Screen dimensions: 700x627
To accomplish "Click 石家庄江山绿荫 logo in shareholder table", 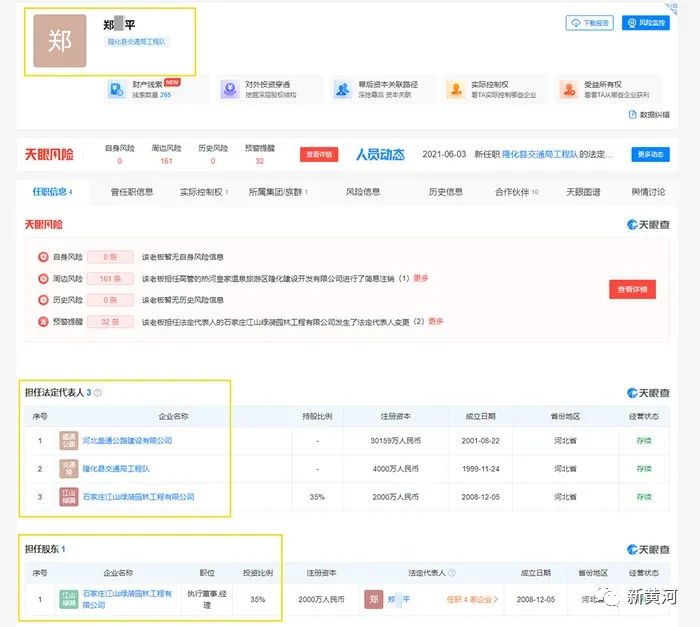I will (69, 599).
